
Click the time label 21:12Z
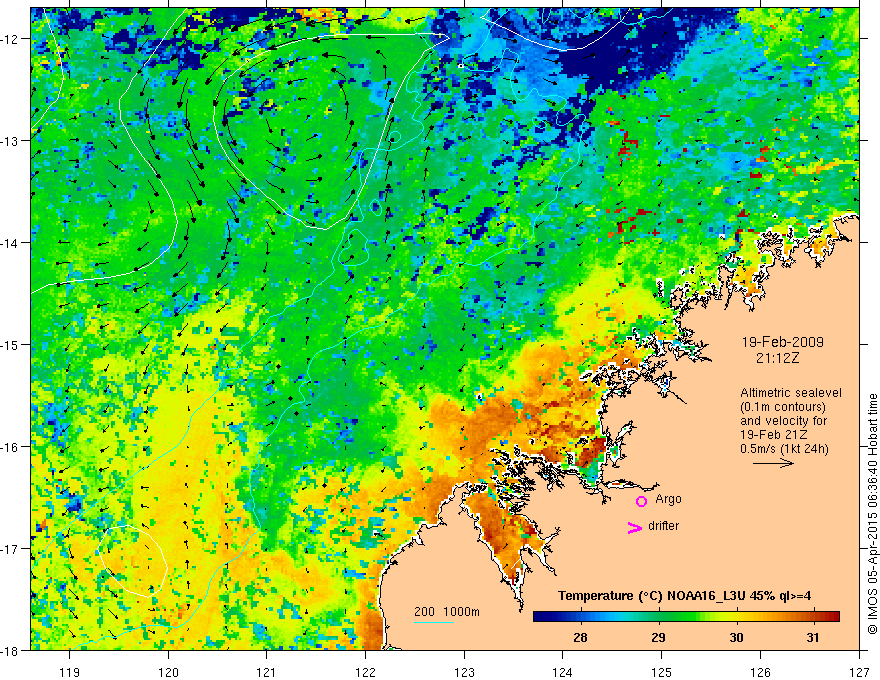pos(777,358)
